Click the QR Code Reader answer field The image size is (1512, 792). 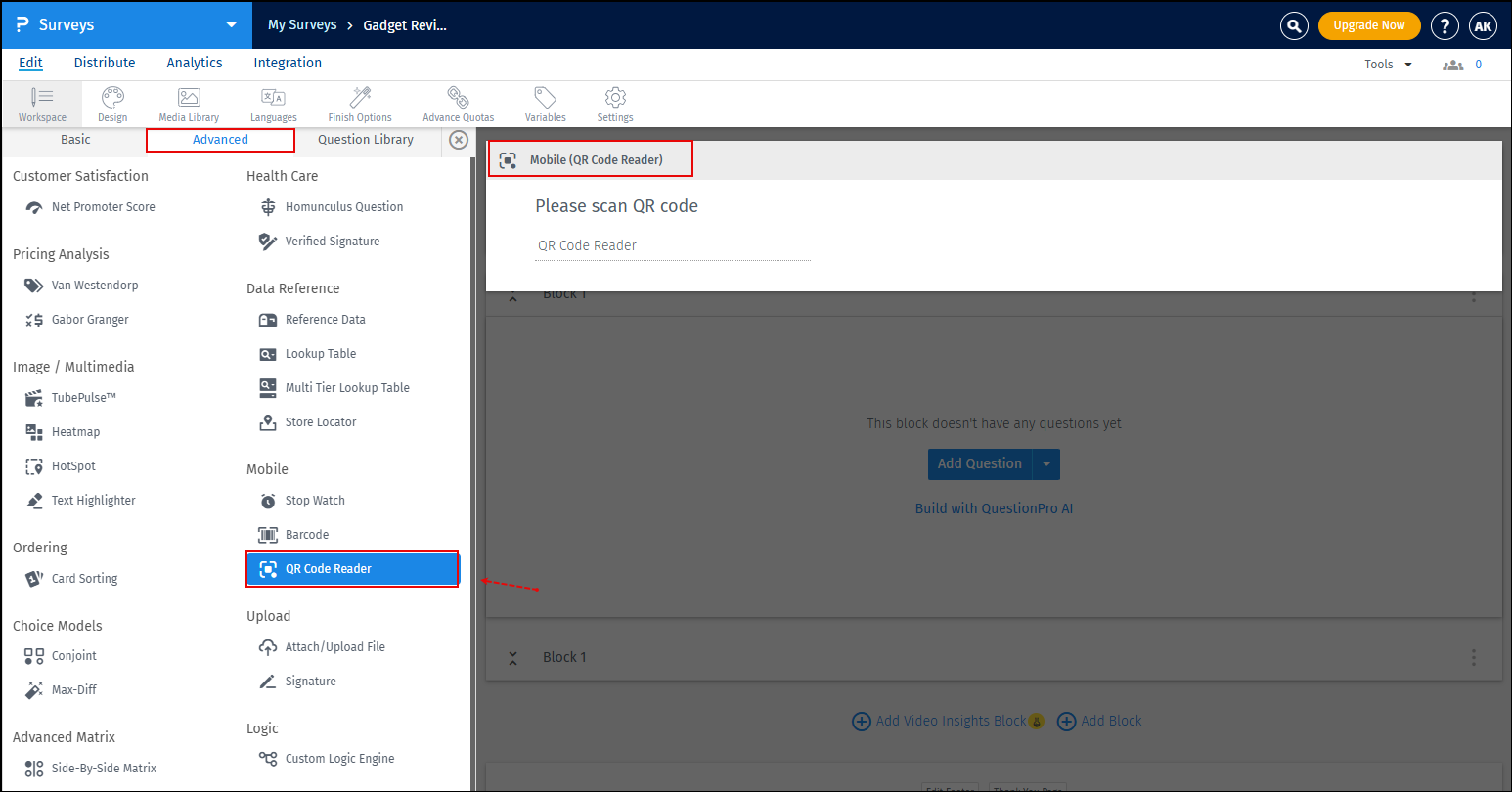(x=672, y=245)
